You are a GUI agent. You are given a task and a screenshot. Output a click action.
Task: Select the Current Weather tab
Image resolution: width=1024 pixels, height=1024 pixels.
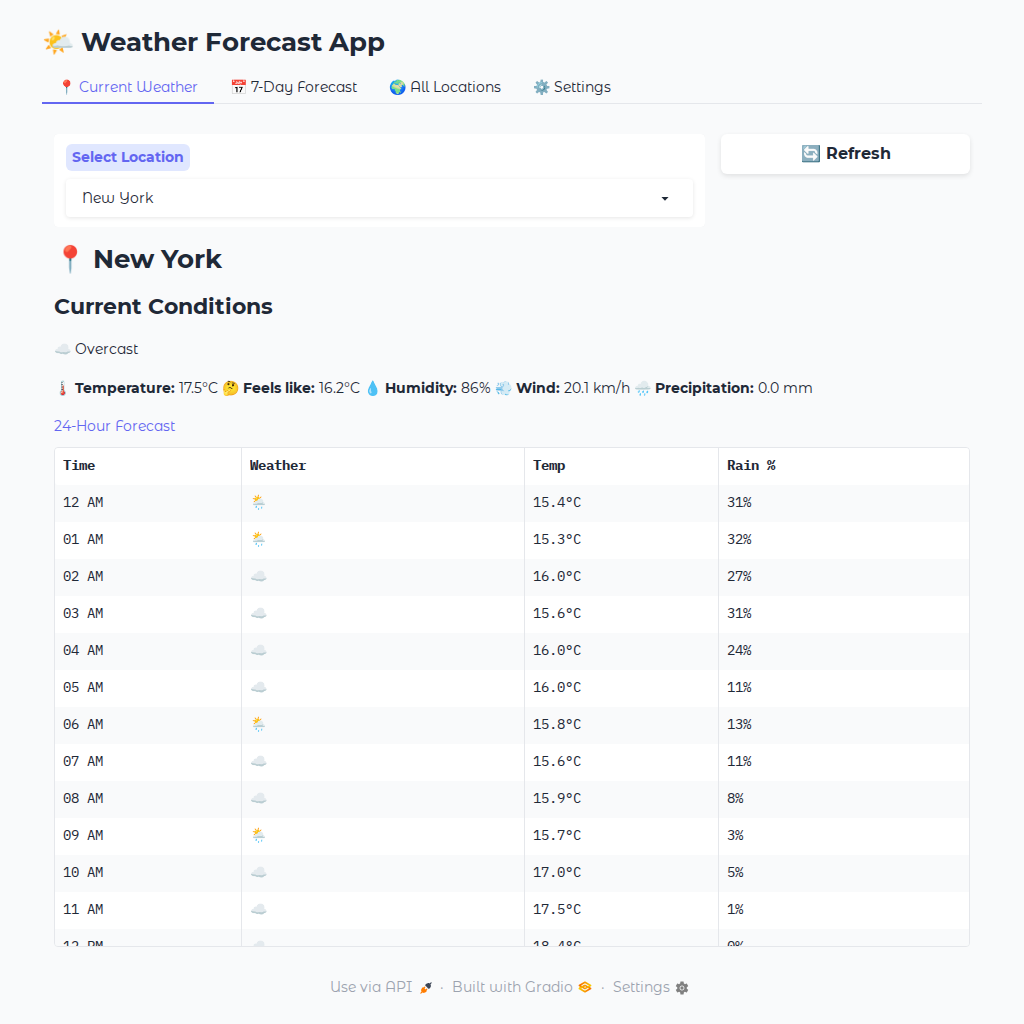[x=128, y=87]
